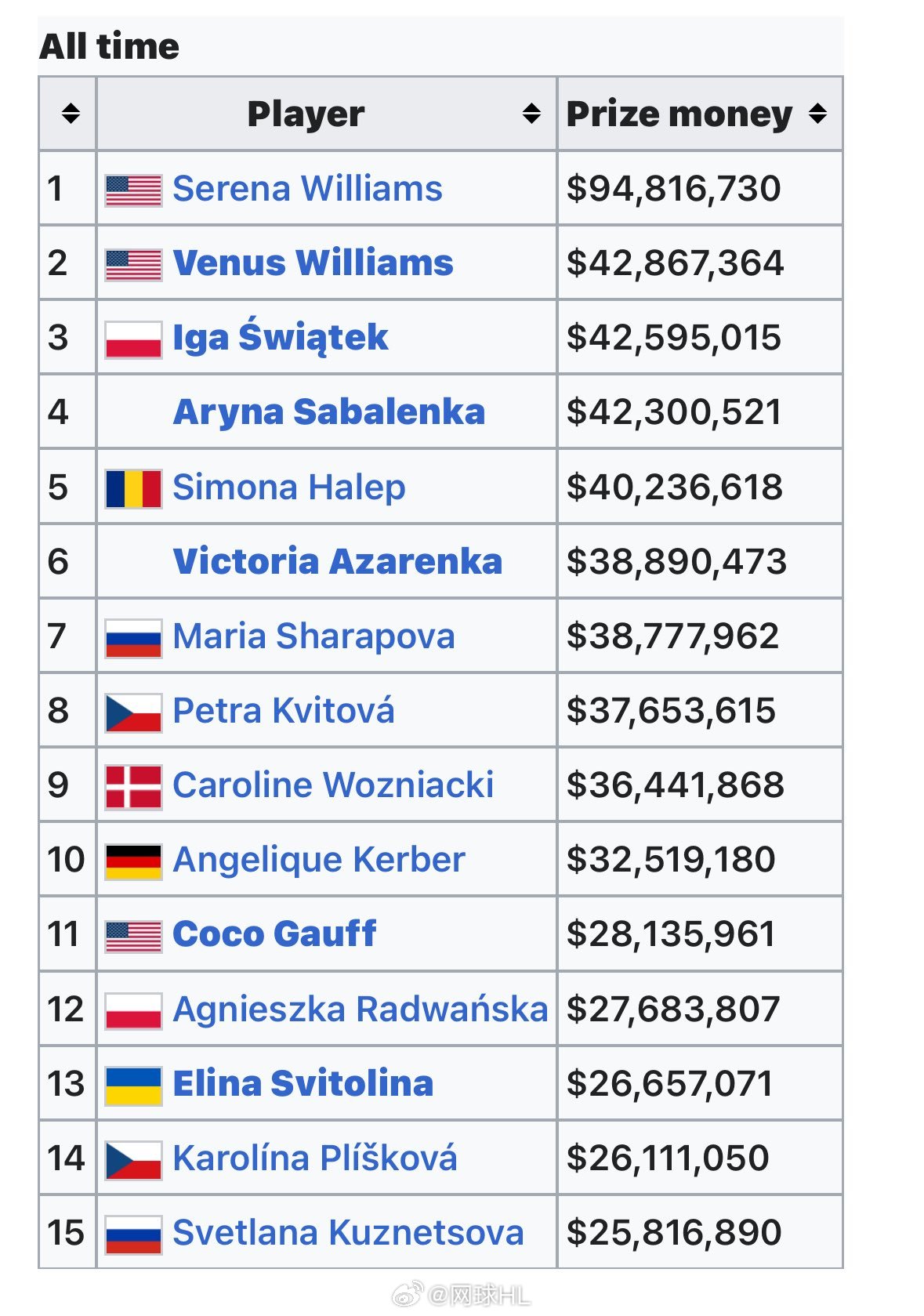The width and height of the screenshot is (924, 1316).
Task: Sort table by rank number column
Action: pyautogui.click(x=71, y=114)
